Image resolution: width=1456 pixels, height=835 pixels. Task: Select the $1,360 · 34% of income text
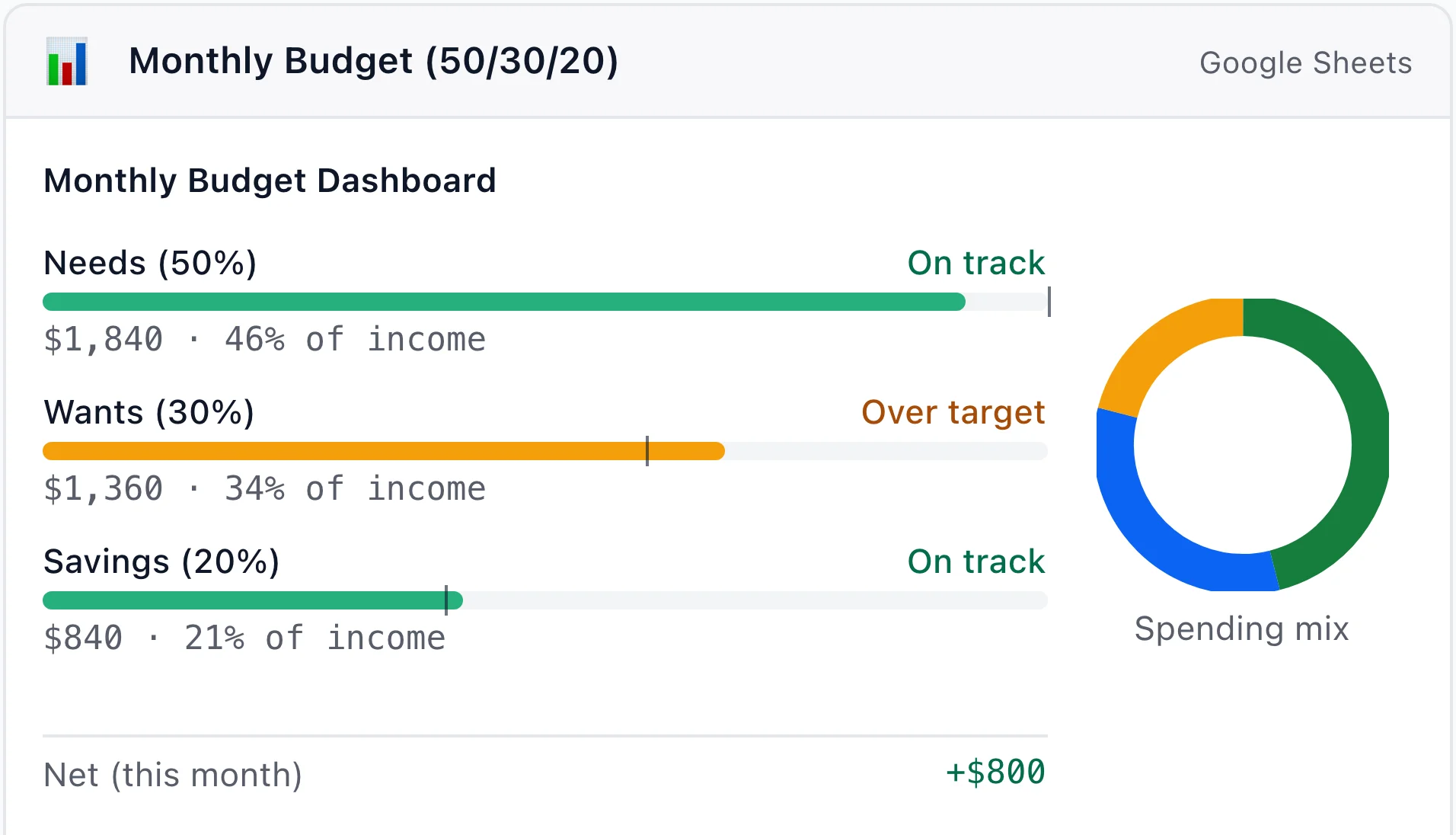(x=264, y=488)
